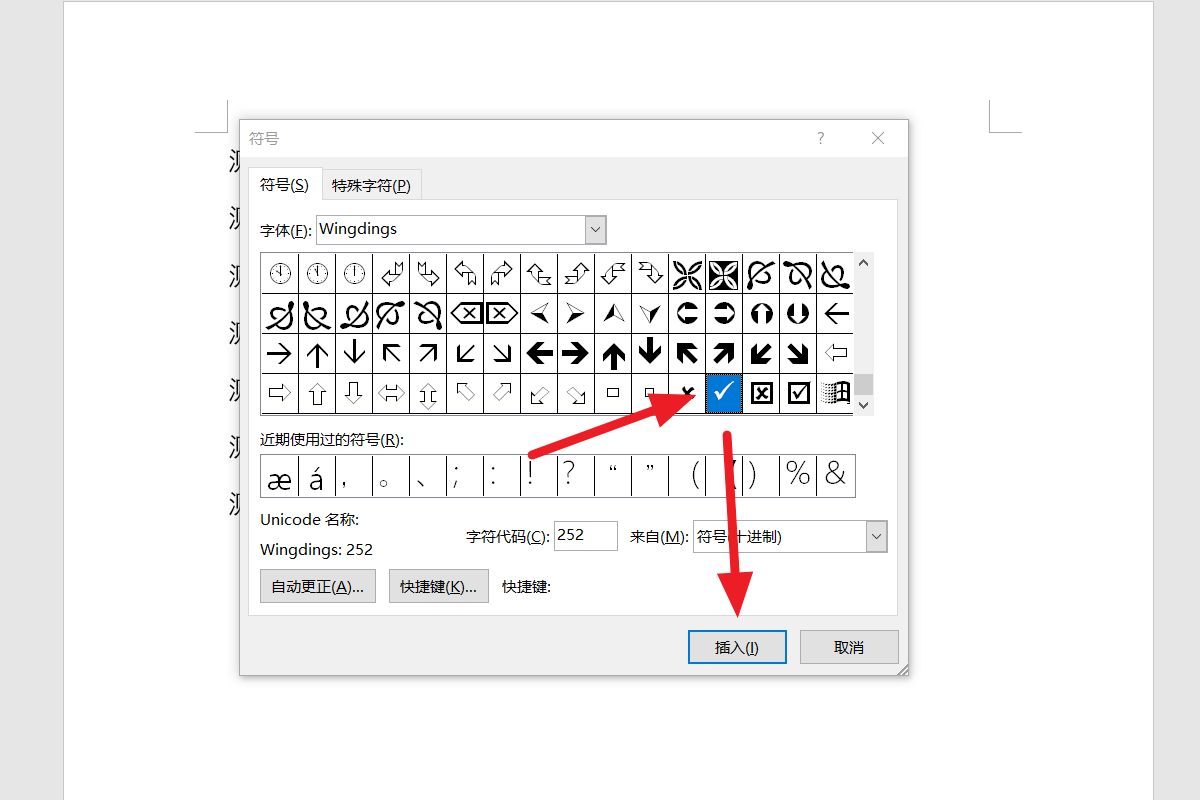This screenshot has width=1200, height=800.
Task: Select the upward thin arrow symbol
Action: 317,353
